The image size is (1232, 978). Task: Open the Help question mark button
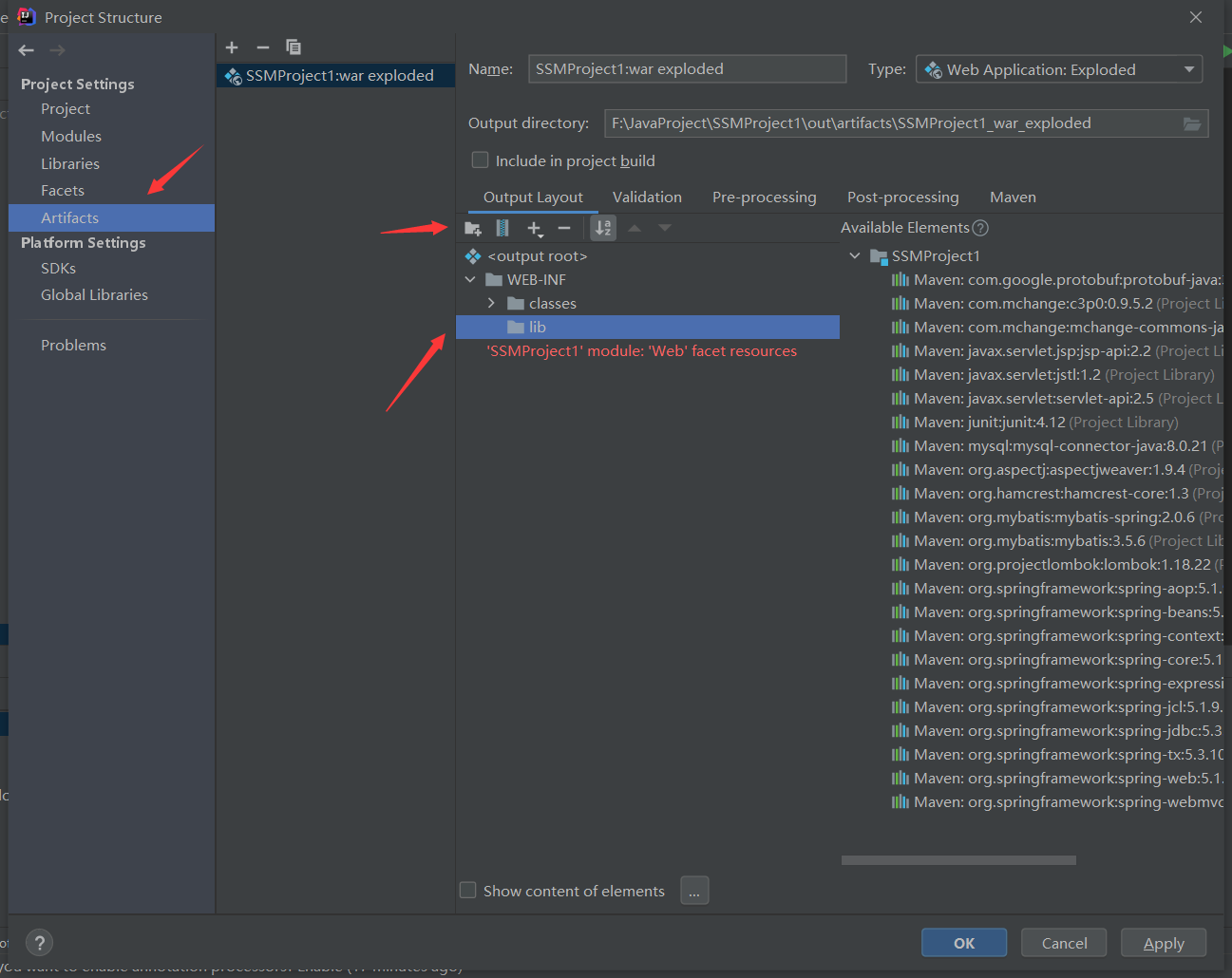click(x=39, y=943)
